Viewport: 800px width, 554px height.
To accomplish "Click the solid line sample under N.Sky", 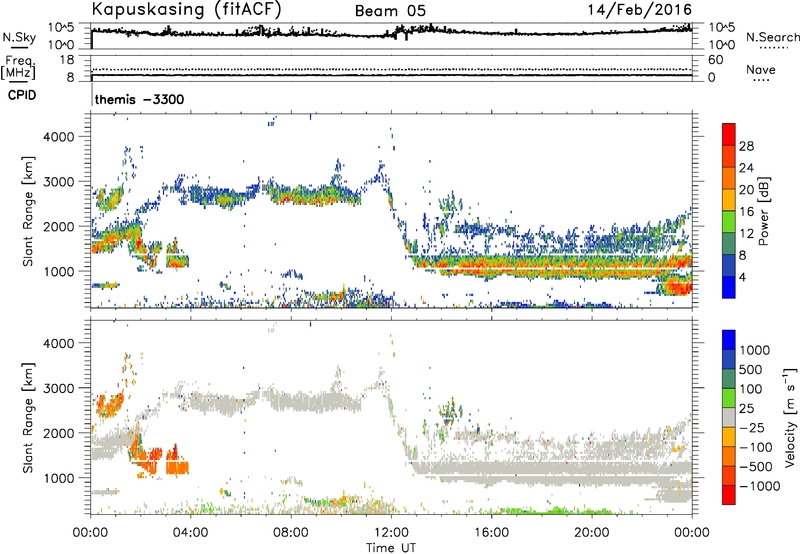I will [x=19, y=47].
